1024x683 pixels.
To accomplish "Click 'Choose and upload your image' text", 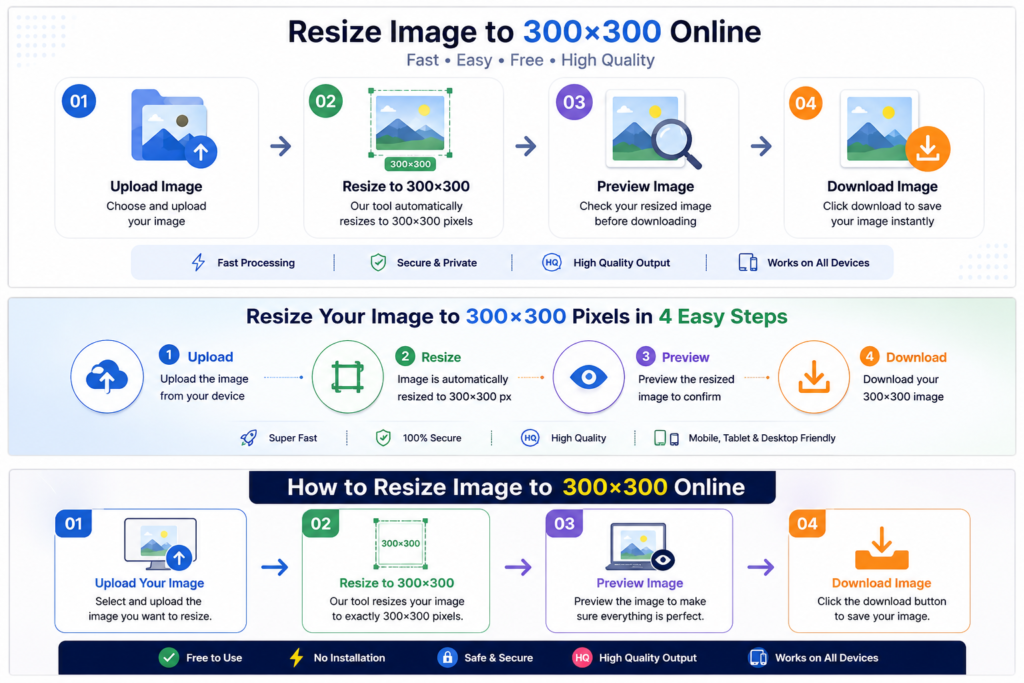I will pyautogui.click(x=156, y=214).
